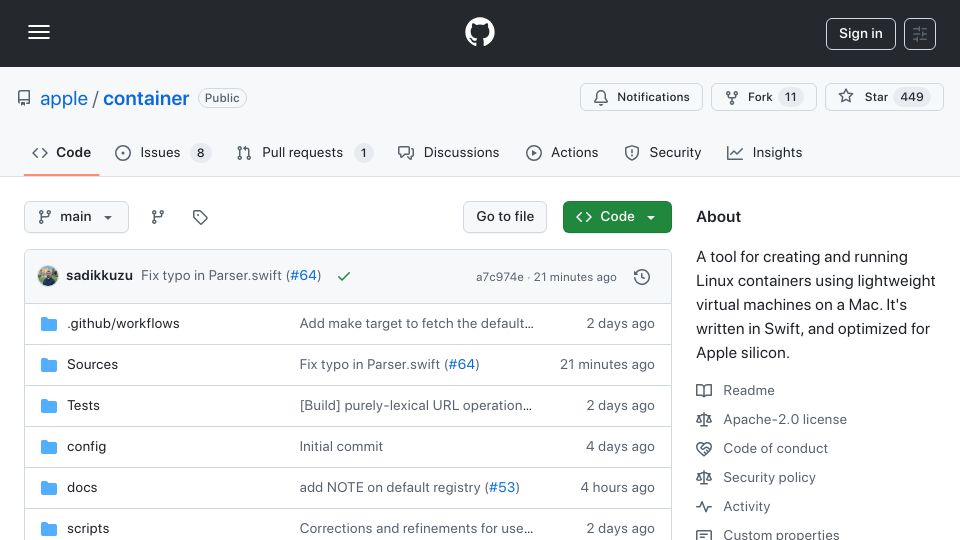
Task: Open commit history clock icon
Action: (x=642, y=277)
